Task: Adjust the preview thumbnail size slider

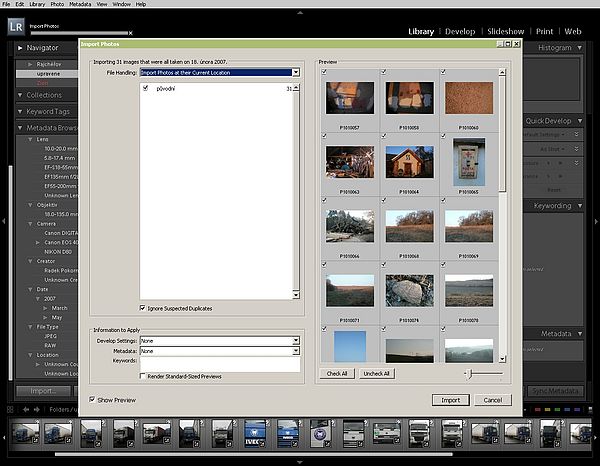Action: tap(472, 373)
